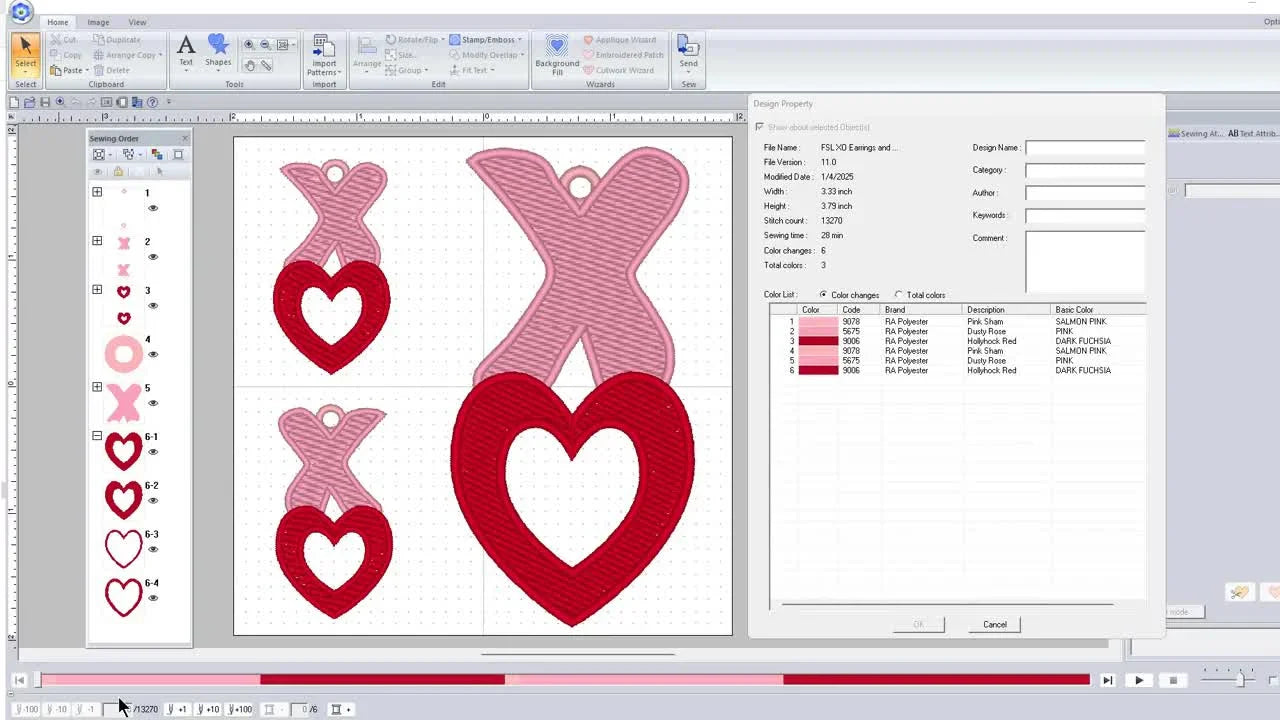Open the Paste dropdown menu
The width and height of the screenshot is (1280, 720).
85,70
